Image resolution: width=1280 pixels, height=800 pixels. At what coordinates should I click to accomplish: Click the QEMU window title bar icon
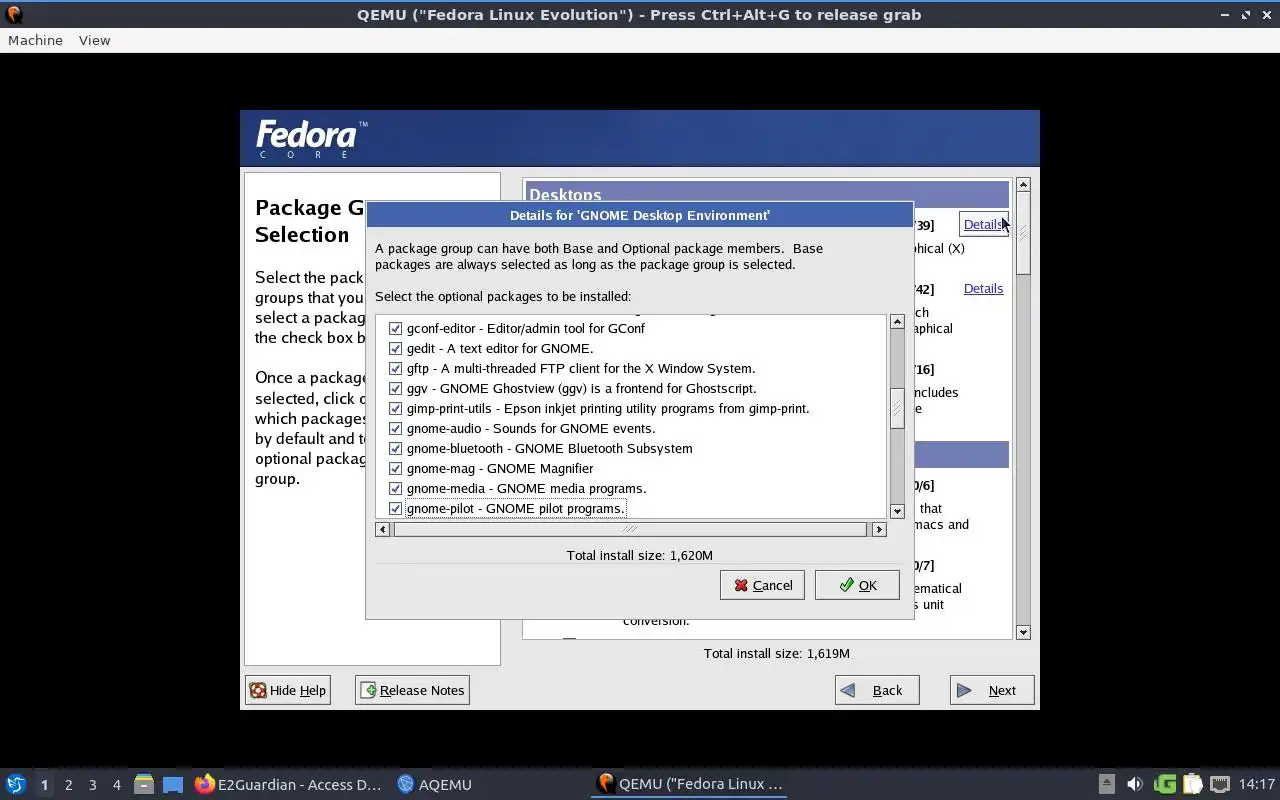click(x=14, y=14)
